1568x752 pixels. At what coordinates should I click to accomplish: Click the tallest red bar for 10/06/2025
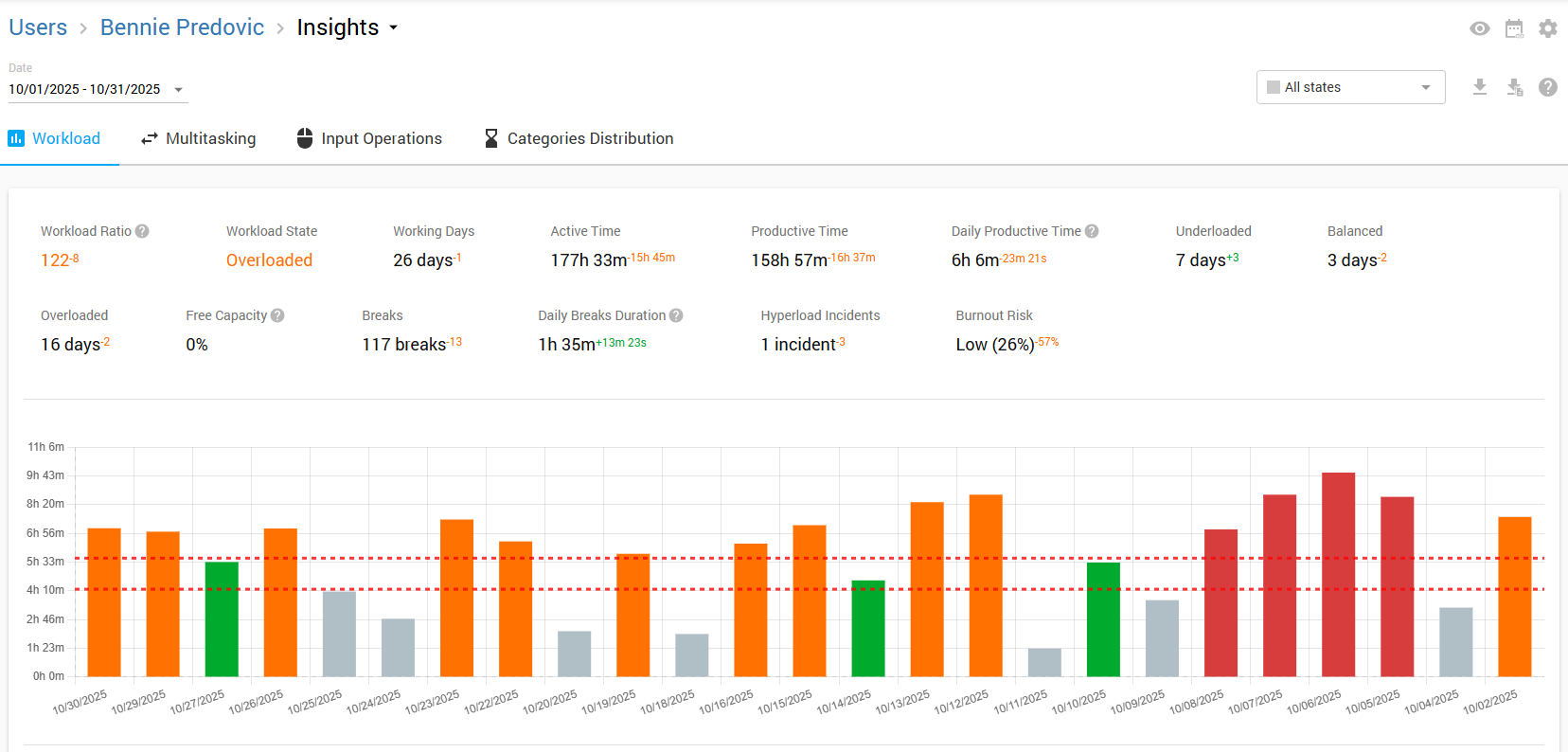point(1338,573)
